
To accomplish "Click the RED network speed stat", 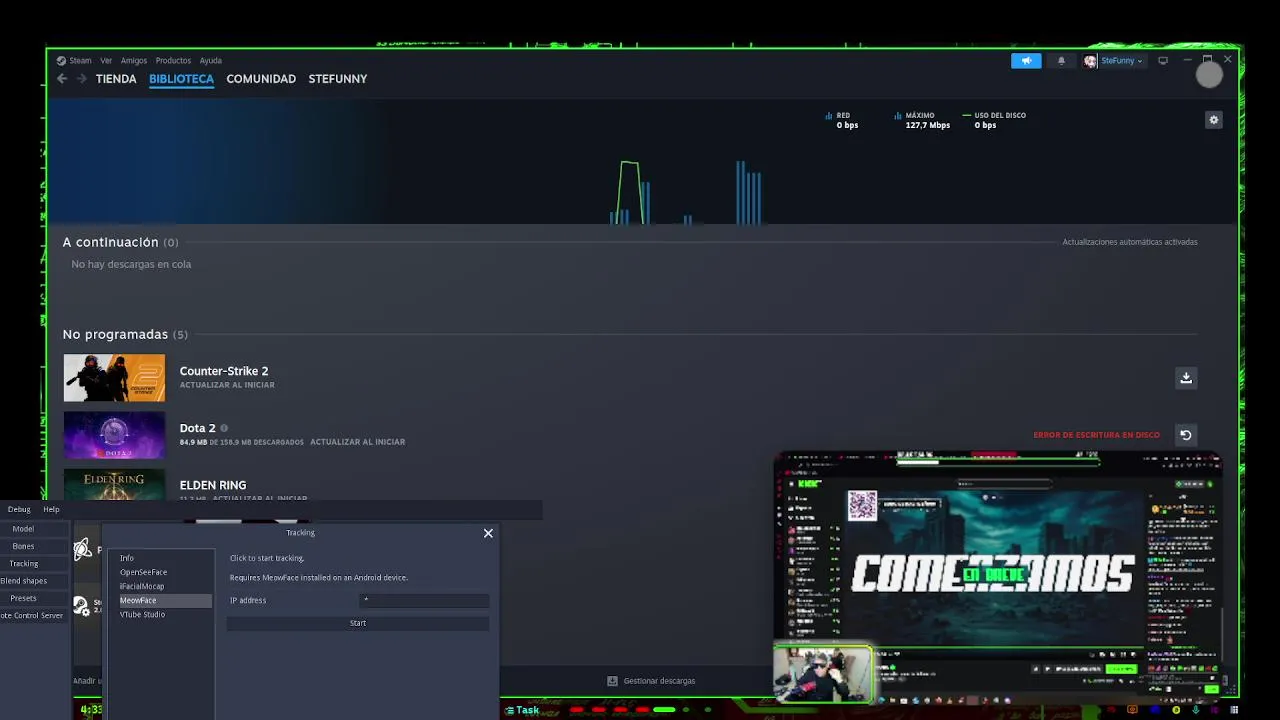I will pos(841,120).
